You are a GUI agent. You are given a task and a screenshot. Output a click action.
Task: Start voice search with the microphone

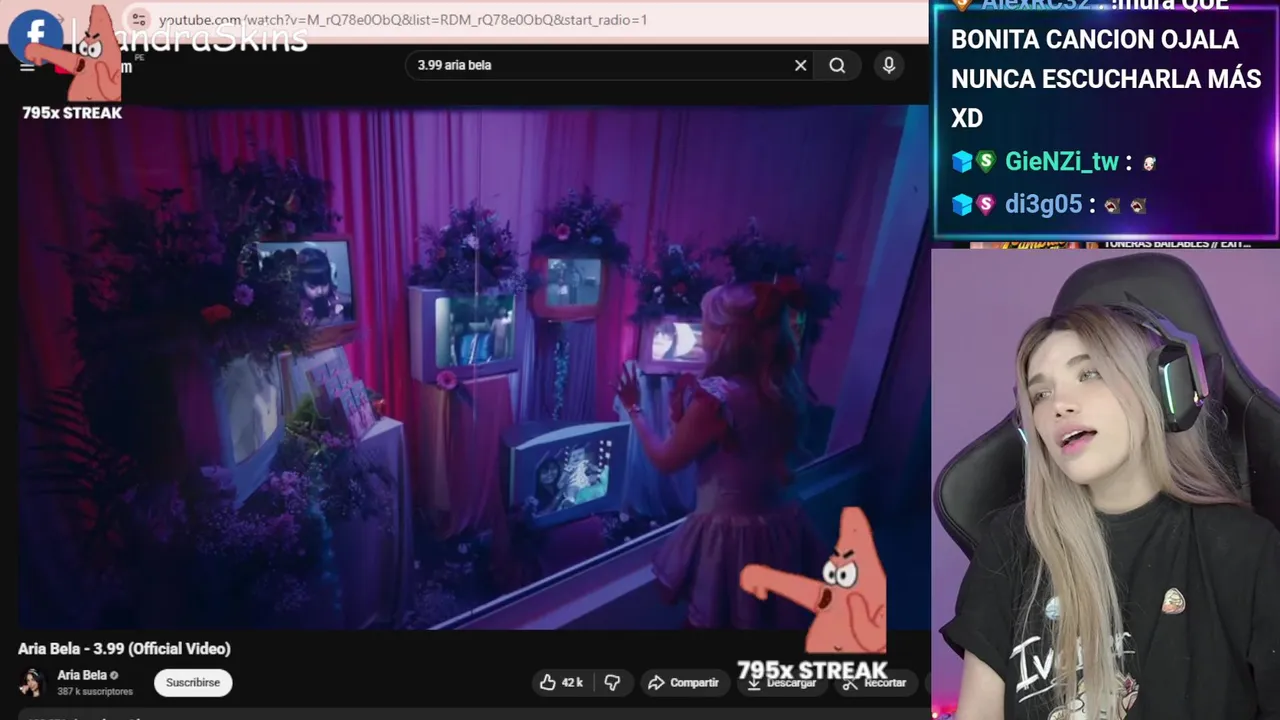889,65
